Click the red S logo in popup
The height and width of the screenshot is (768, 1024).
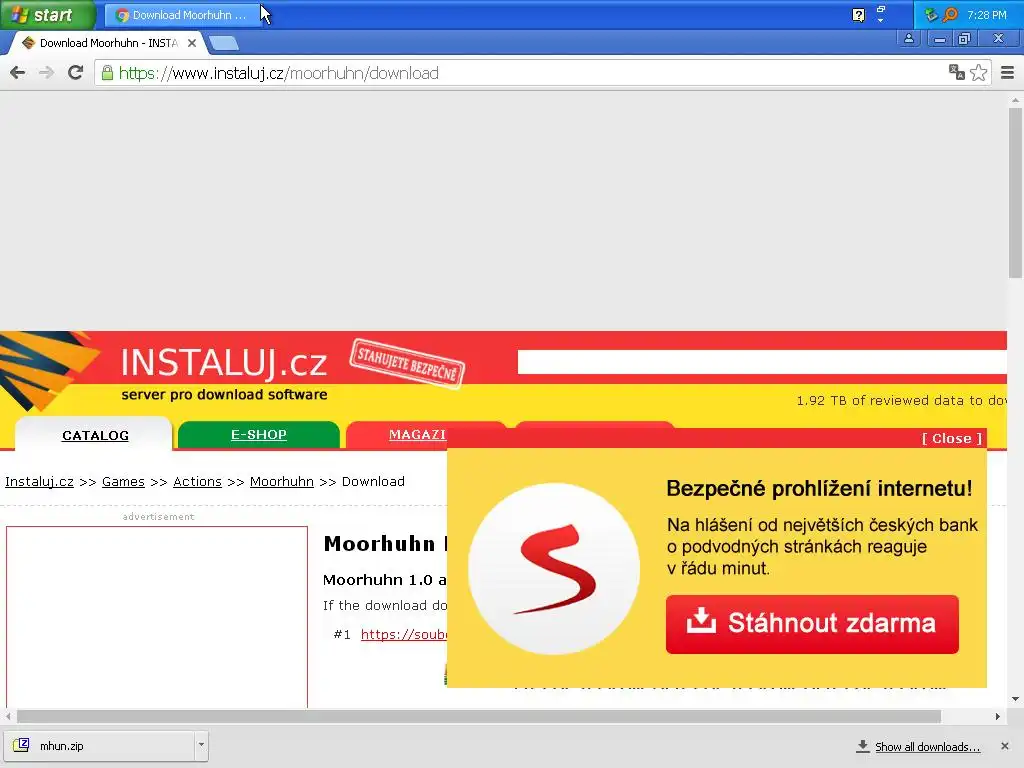tap(554, 569)
